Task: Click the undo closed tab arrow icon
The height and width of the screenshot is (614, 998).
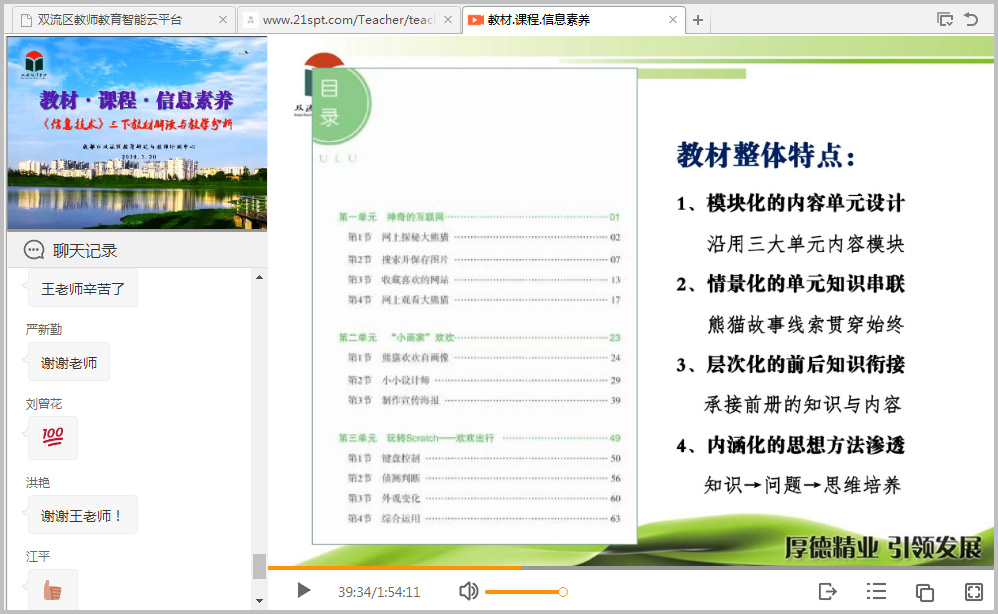Action: tap(971, 19)
